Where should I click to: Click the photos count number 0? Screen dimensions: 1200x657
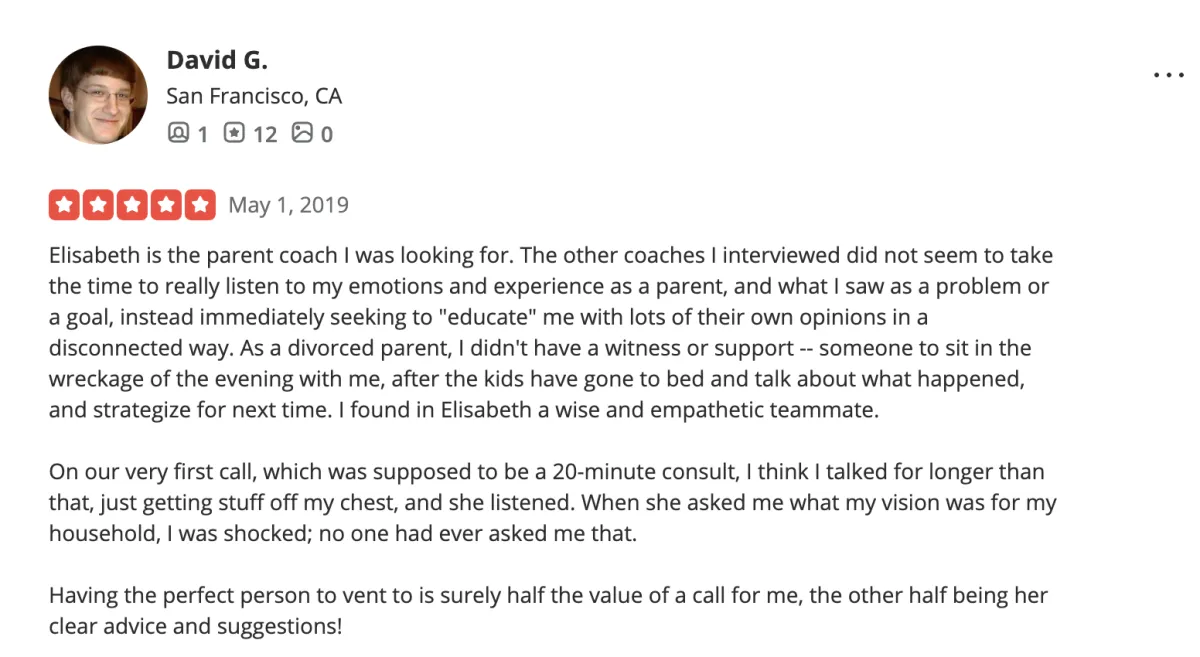pyautogui.click(x=326, y=133)
